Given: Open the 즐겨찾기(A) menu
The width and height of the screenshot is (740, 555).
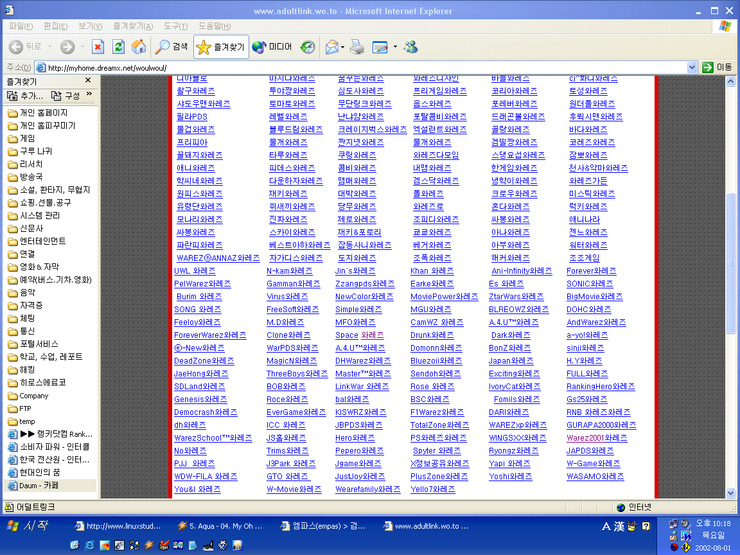Looking at the screenshot, I should coord(133,26).
